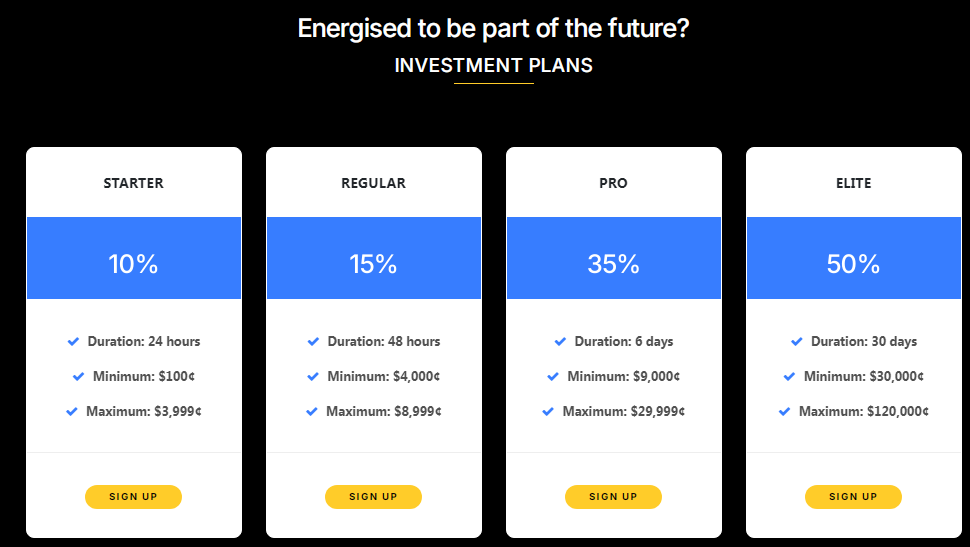Sign up for the Regular plan

click(x=374, y=497)
